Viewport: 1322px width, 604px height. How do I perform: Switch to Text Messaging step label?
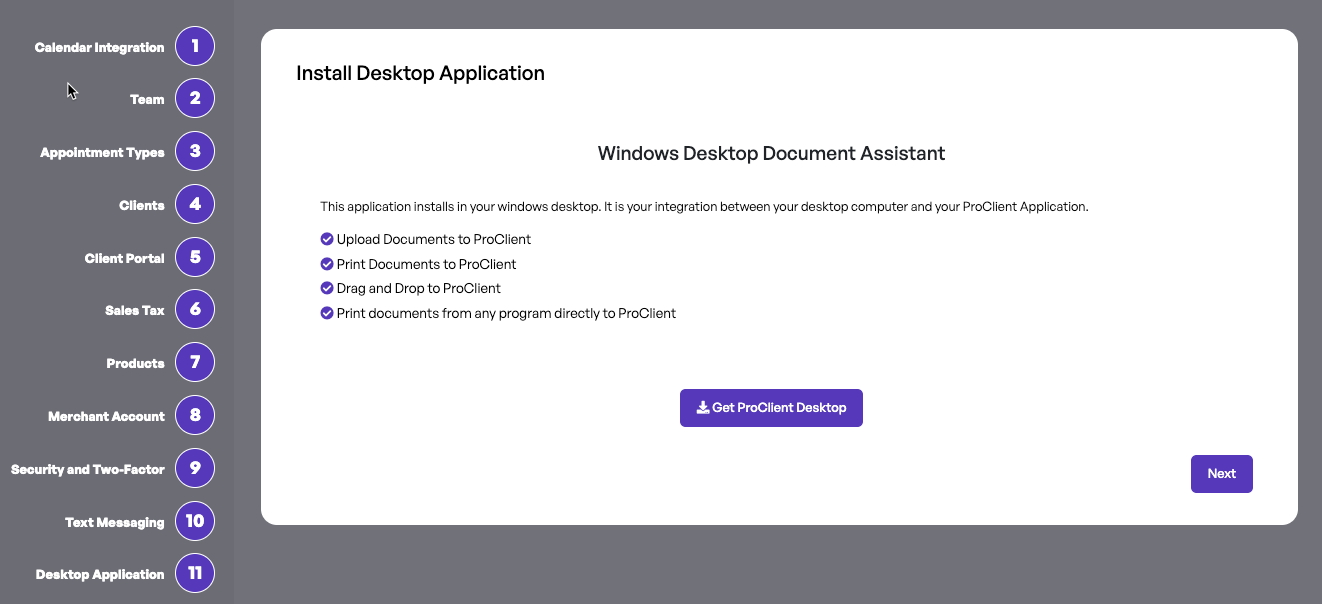pyautogui.click(x=115, y=523)
